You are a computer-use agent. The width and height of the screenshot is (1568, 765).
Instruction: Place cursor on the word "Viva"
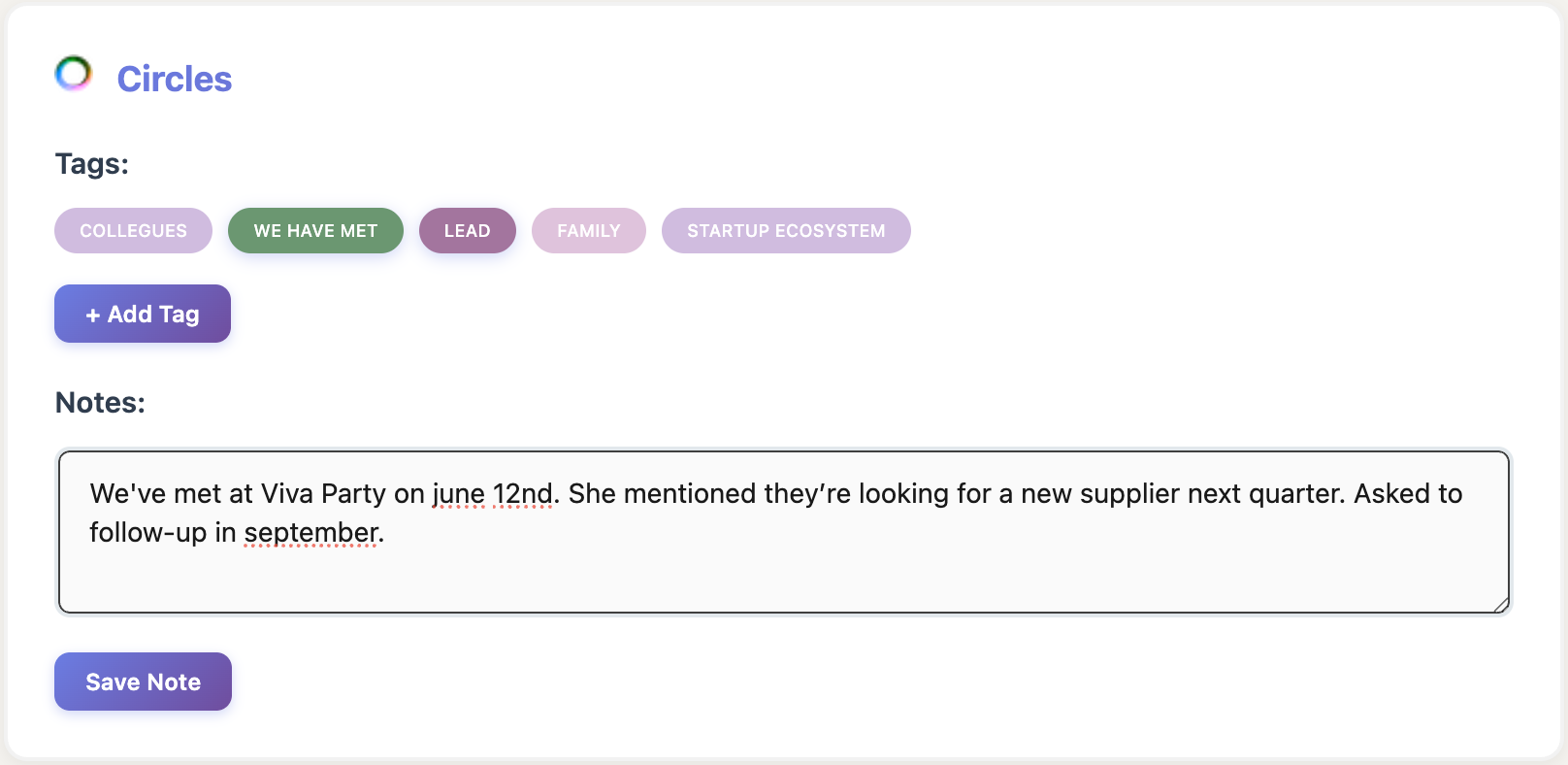click(287, 494)
